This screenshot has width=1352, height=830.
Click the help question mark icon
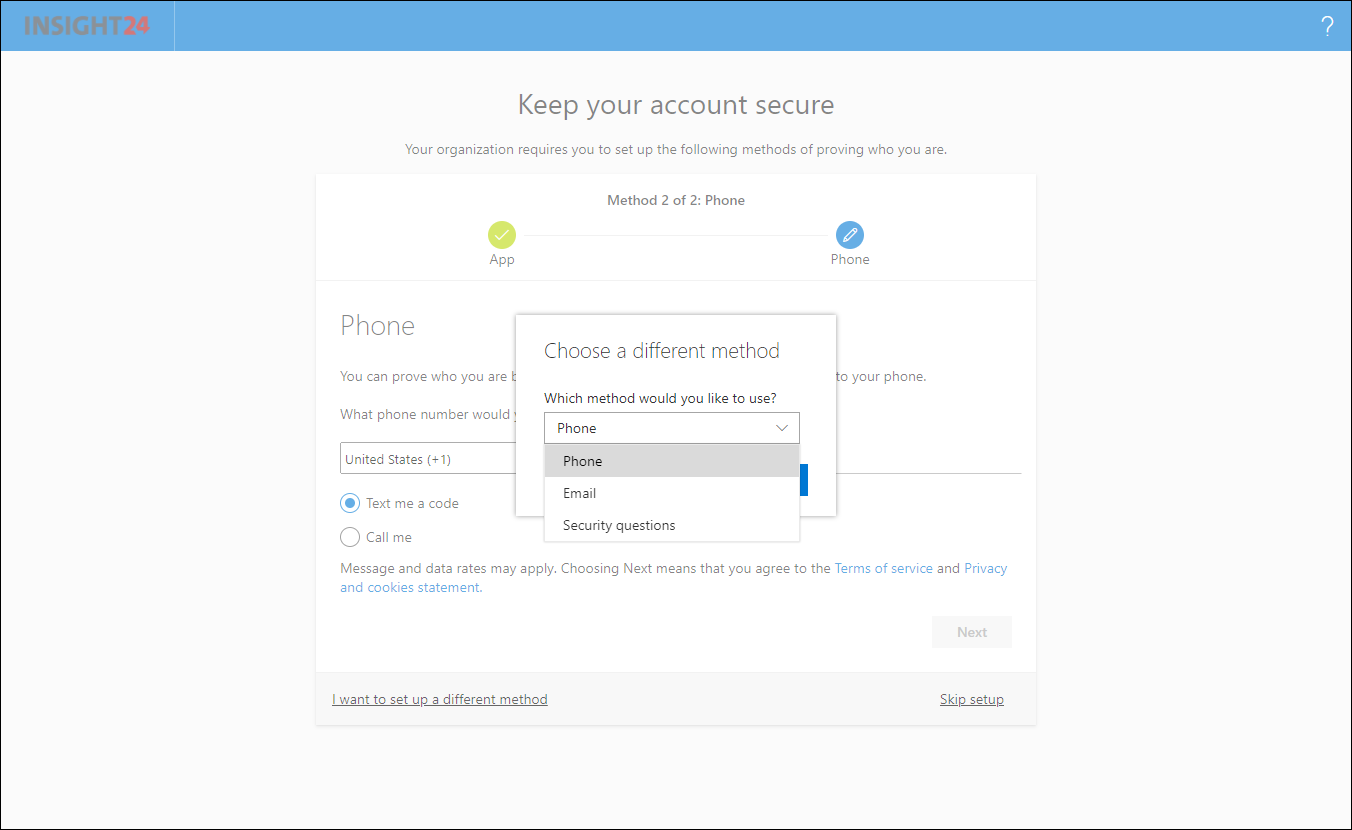[1327, 27]
